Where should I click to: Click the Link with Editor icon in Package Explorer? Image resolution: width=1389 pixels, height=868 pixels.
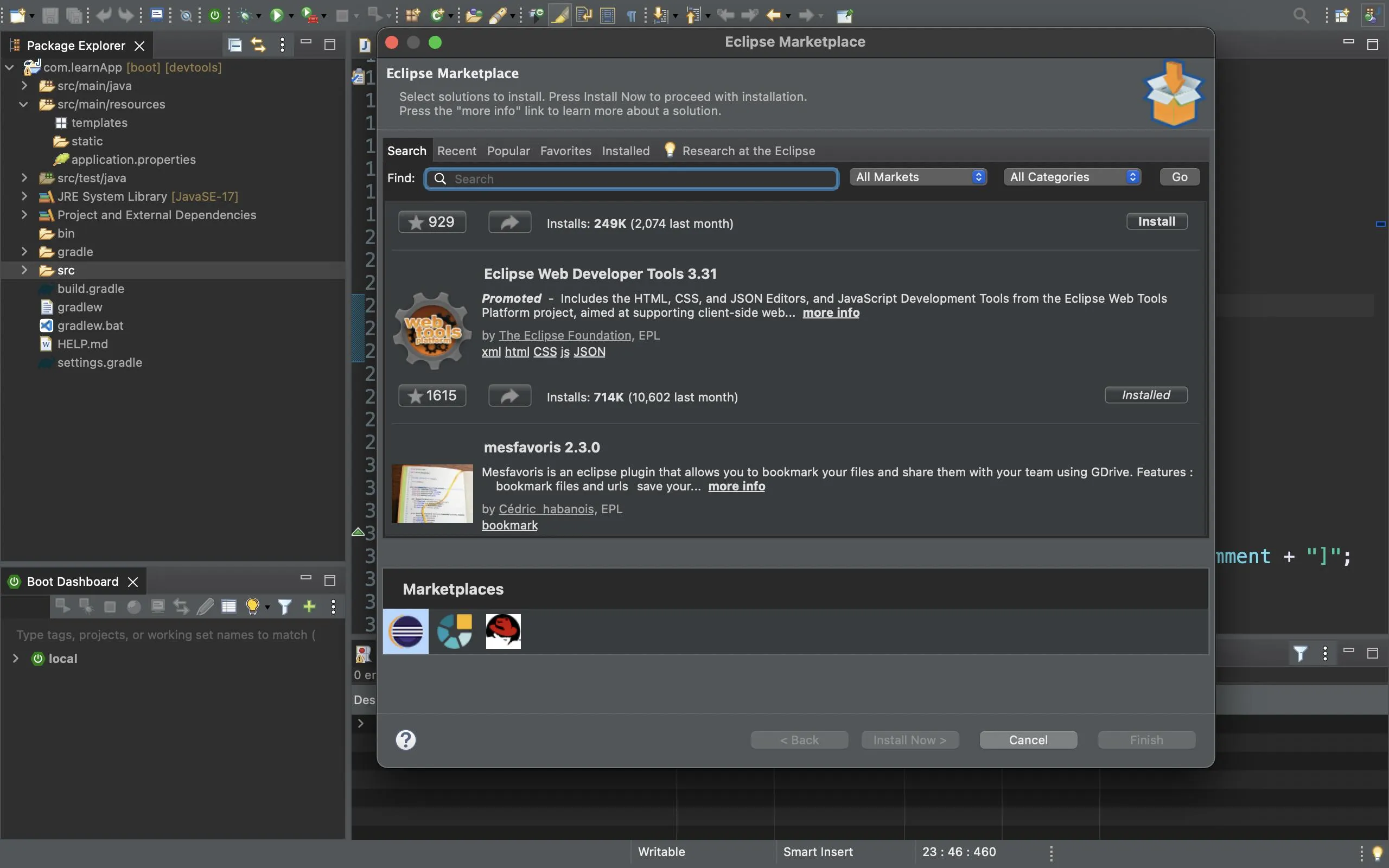[258, 45]
